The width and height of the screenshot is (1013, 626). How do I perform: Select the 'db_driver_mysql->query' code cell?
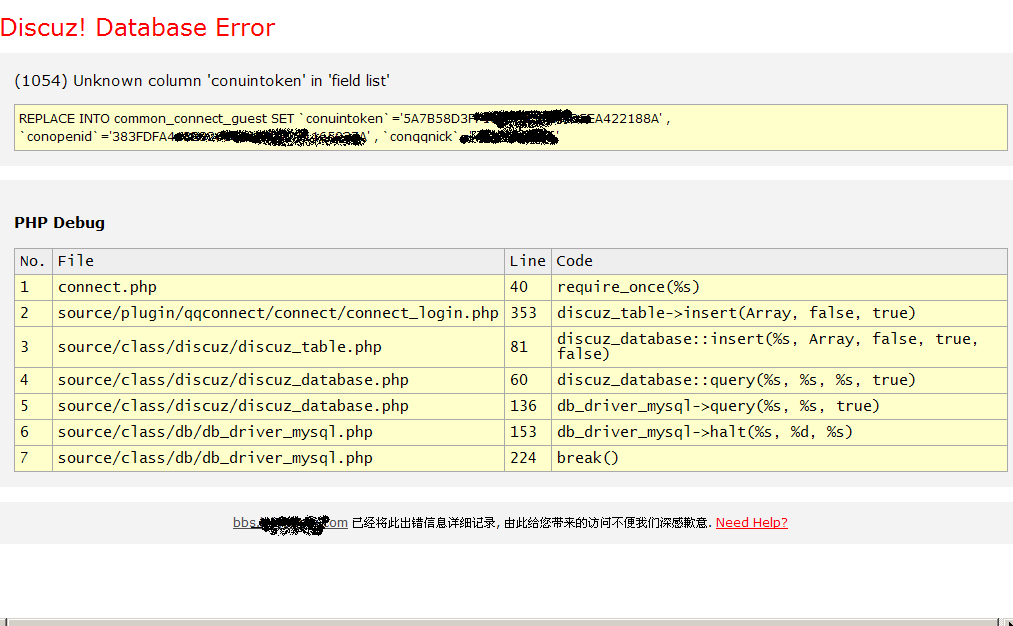click(779, 406)
